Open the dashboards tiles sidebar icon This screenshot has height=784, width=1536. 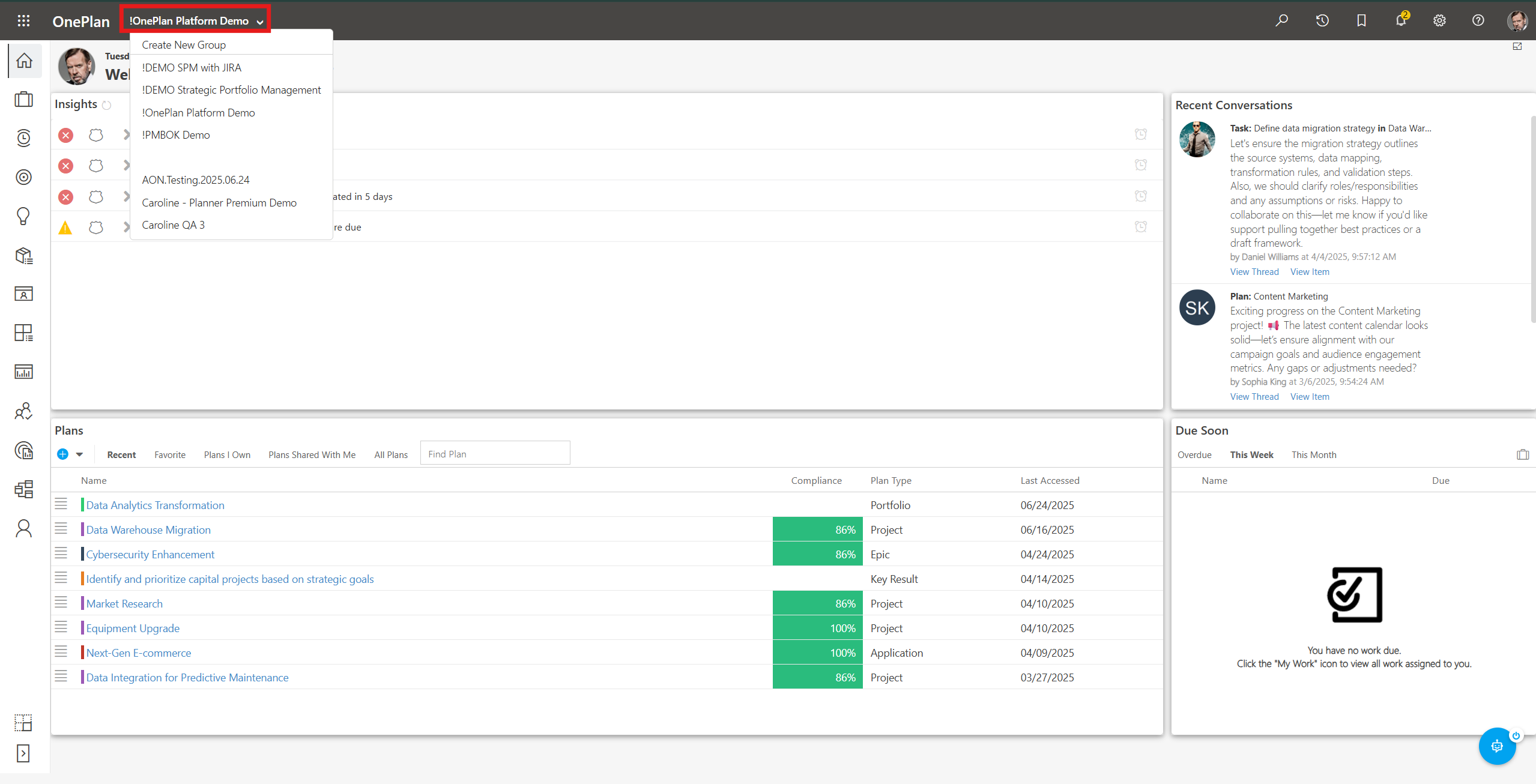tap(24, 333)
